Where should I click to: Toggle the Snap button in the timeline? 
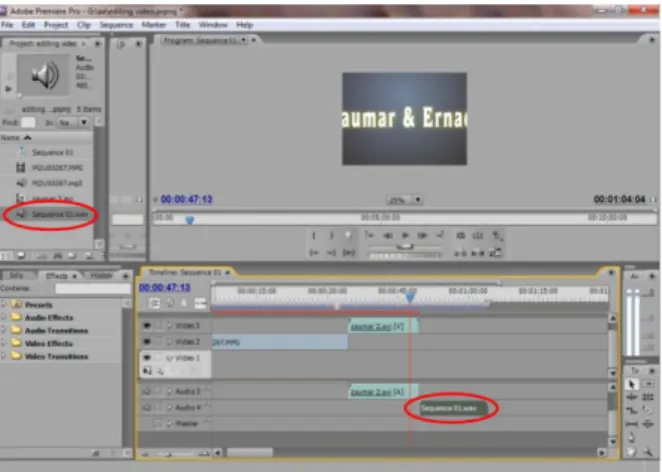(154, 303)
